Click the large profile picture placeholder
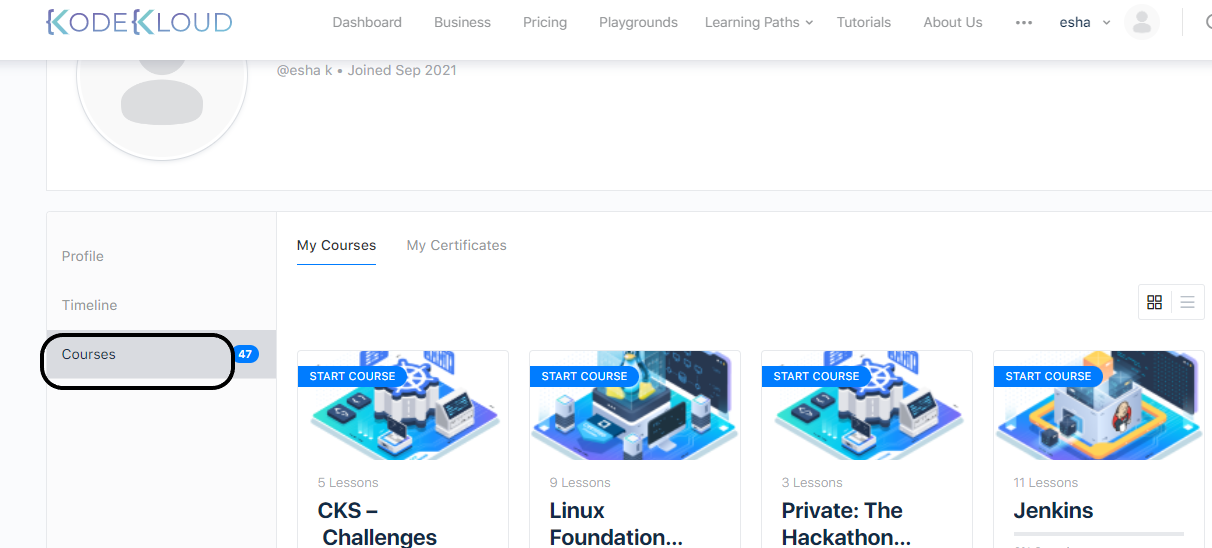This screenshot has height=548, width=1212. click(x=162, y=100)
